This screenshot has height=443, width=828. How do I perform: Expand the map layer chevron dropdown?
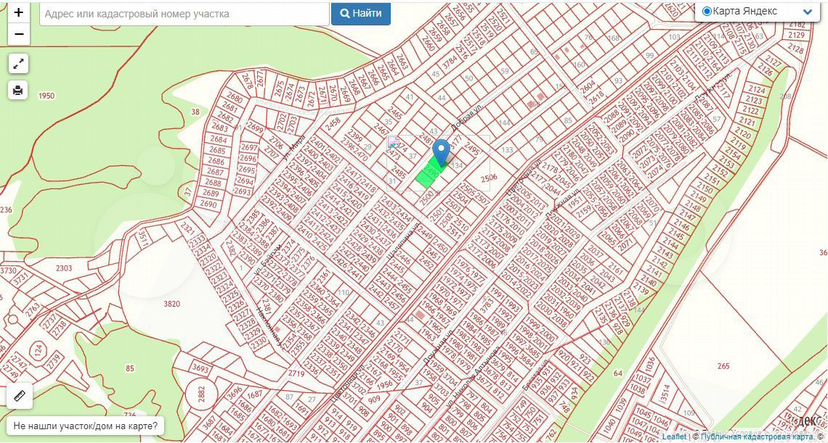807,12
